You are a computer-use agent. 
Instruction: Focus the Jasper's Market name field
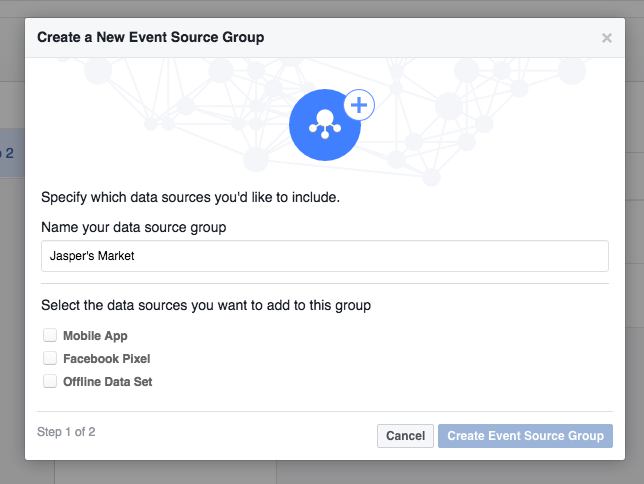click(325, 256)
